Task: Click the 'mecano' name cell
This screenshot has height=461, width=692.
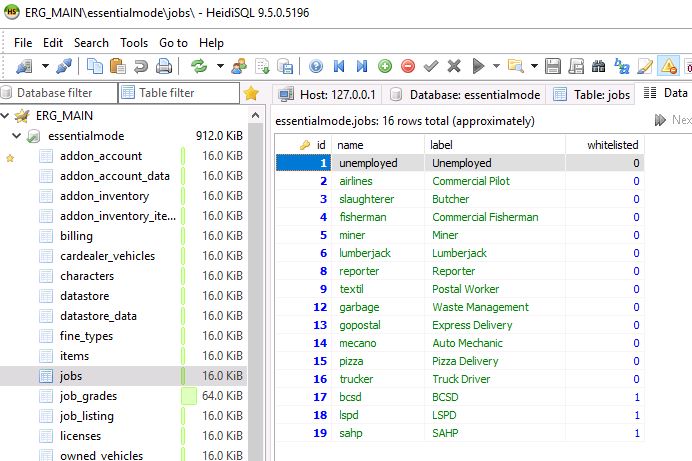Action: (x=378, y=343)
